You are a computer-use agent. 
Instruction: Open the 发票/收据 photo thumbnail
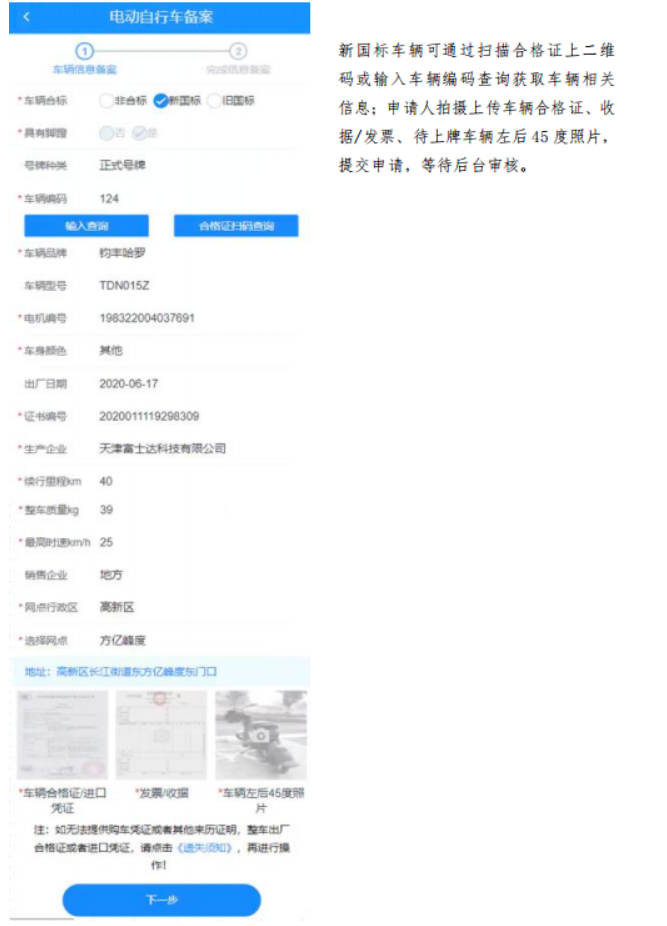(160, 735)
